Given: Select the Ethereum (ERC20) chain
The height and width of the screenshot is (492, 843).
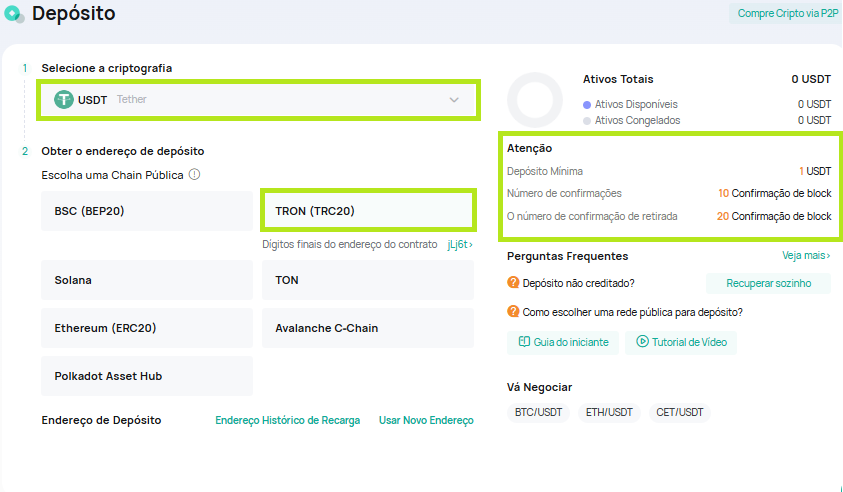Looking at the screenshot, I should [x=147, y=328].
